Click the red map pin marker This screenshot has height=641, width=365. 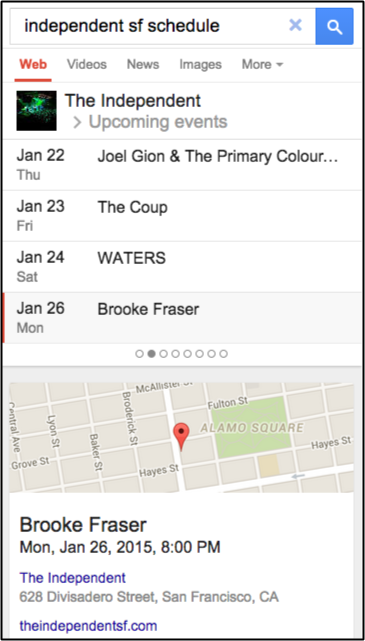181,437
